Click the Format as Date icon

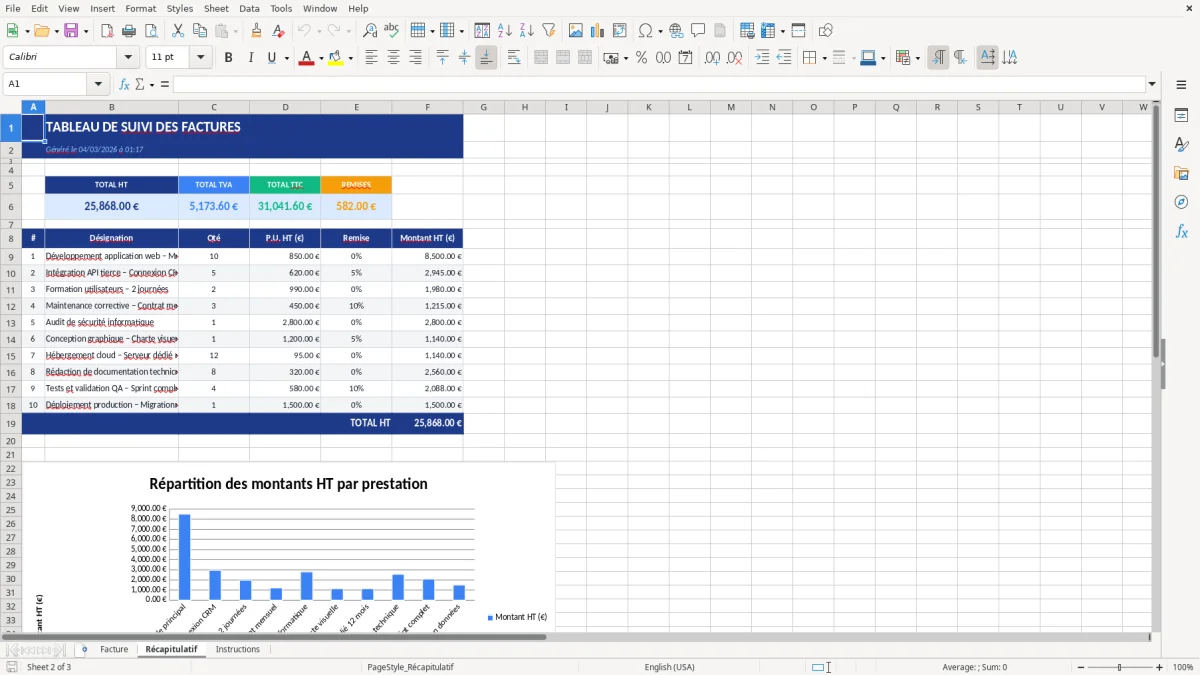685,58
